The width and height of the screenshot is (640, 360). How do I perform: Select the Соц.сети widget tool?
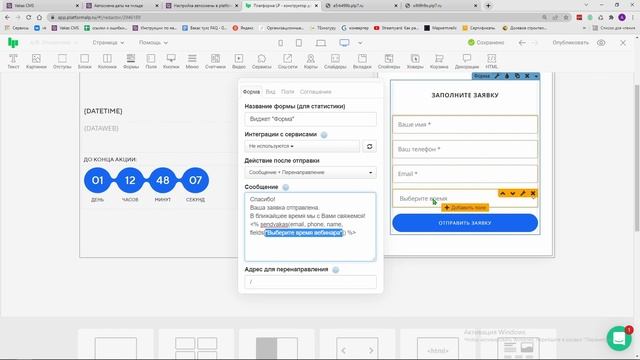pyautogui.click(x=287, y=61)
